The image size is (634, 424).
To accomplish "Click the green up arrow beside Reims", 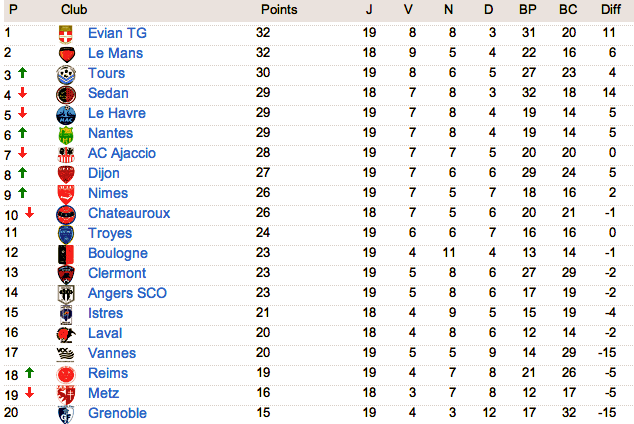I will (x=30, y=372).
